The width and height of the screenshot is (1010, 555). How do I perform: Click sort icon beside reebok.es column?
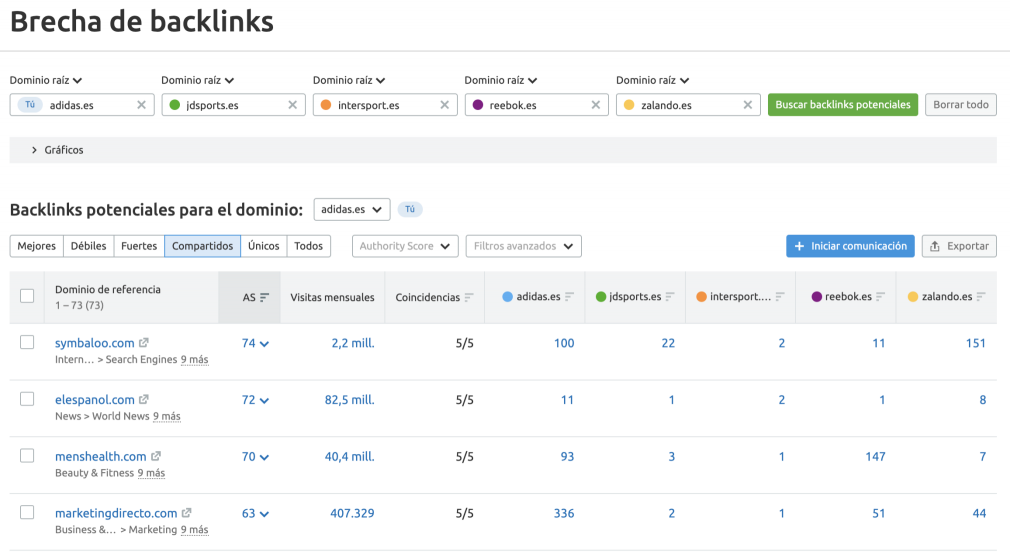coord(881,297)
